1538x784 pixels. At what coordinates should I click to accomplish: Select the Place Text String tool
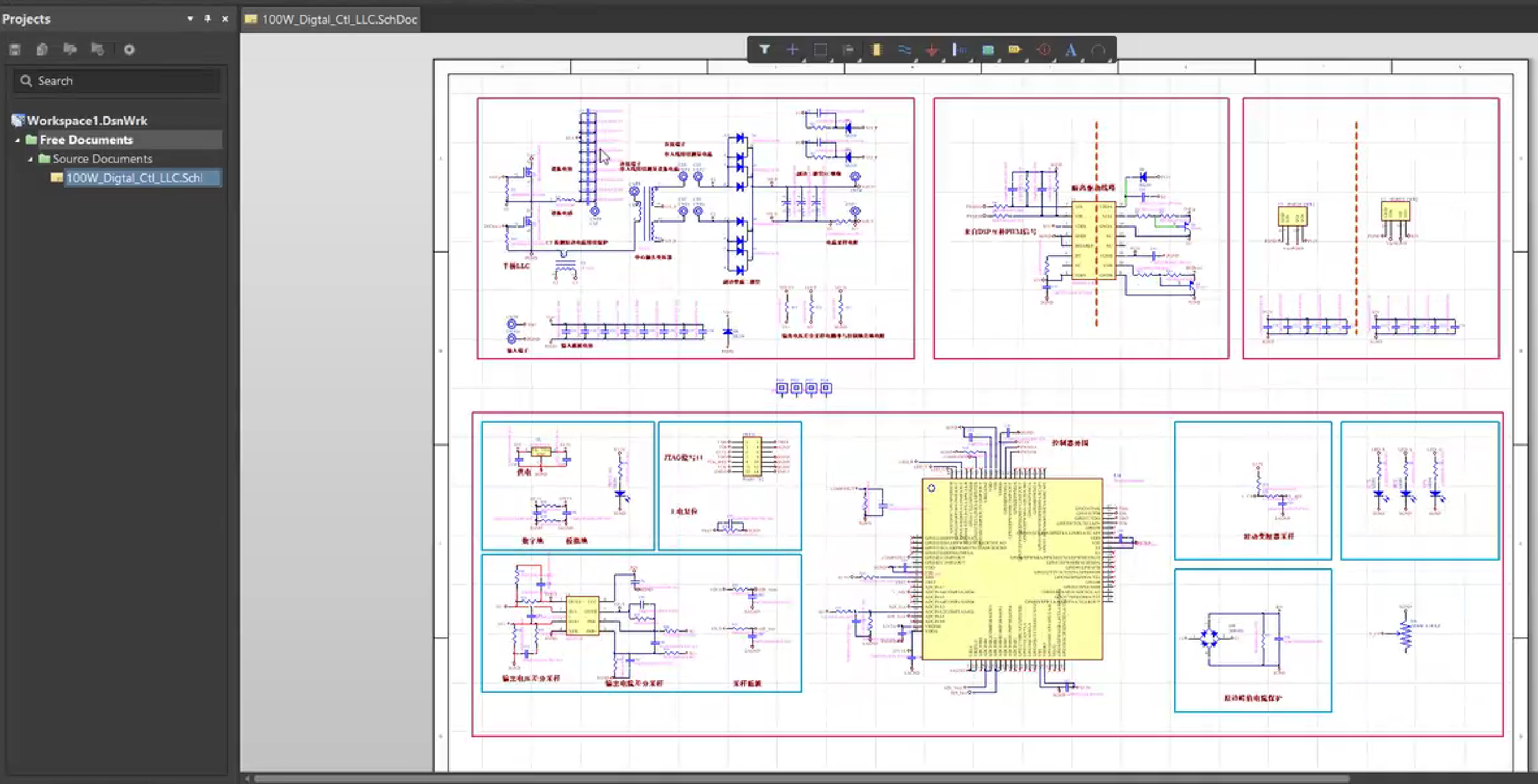[x=1071, y=50]
